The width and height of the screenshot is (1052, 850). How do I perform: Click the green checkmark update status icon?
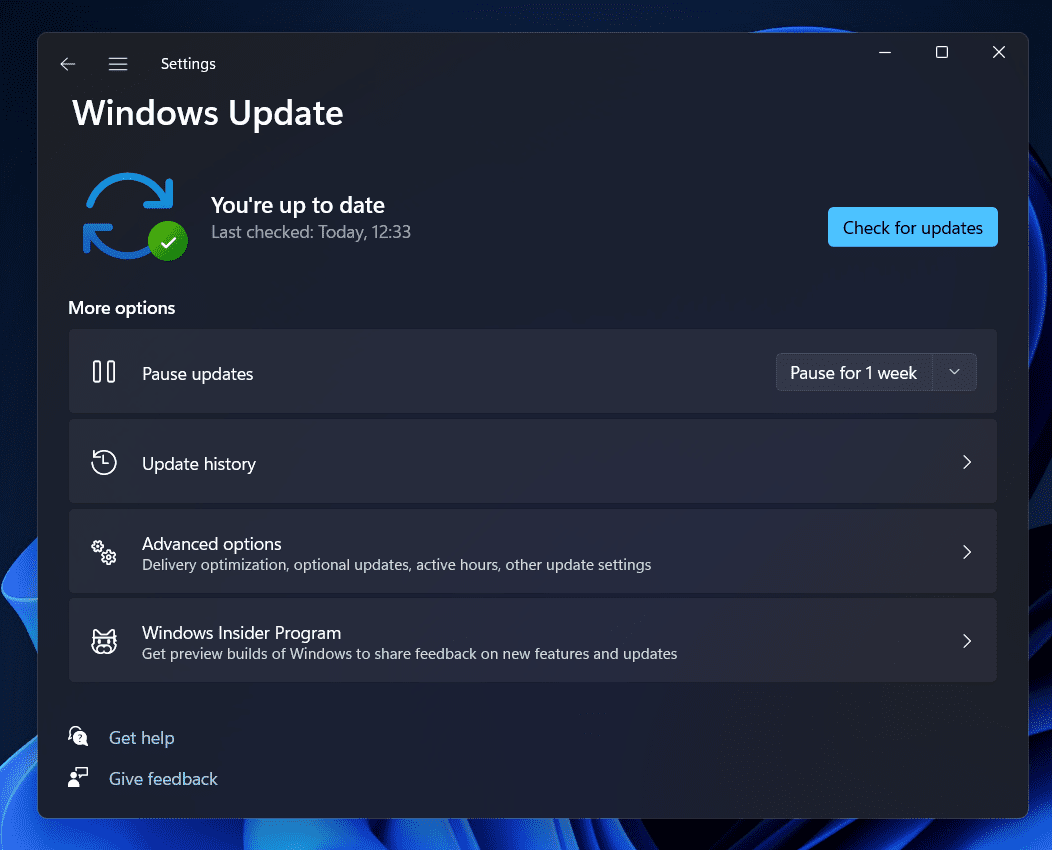pyautogui.click(x=169, y=242)
